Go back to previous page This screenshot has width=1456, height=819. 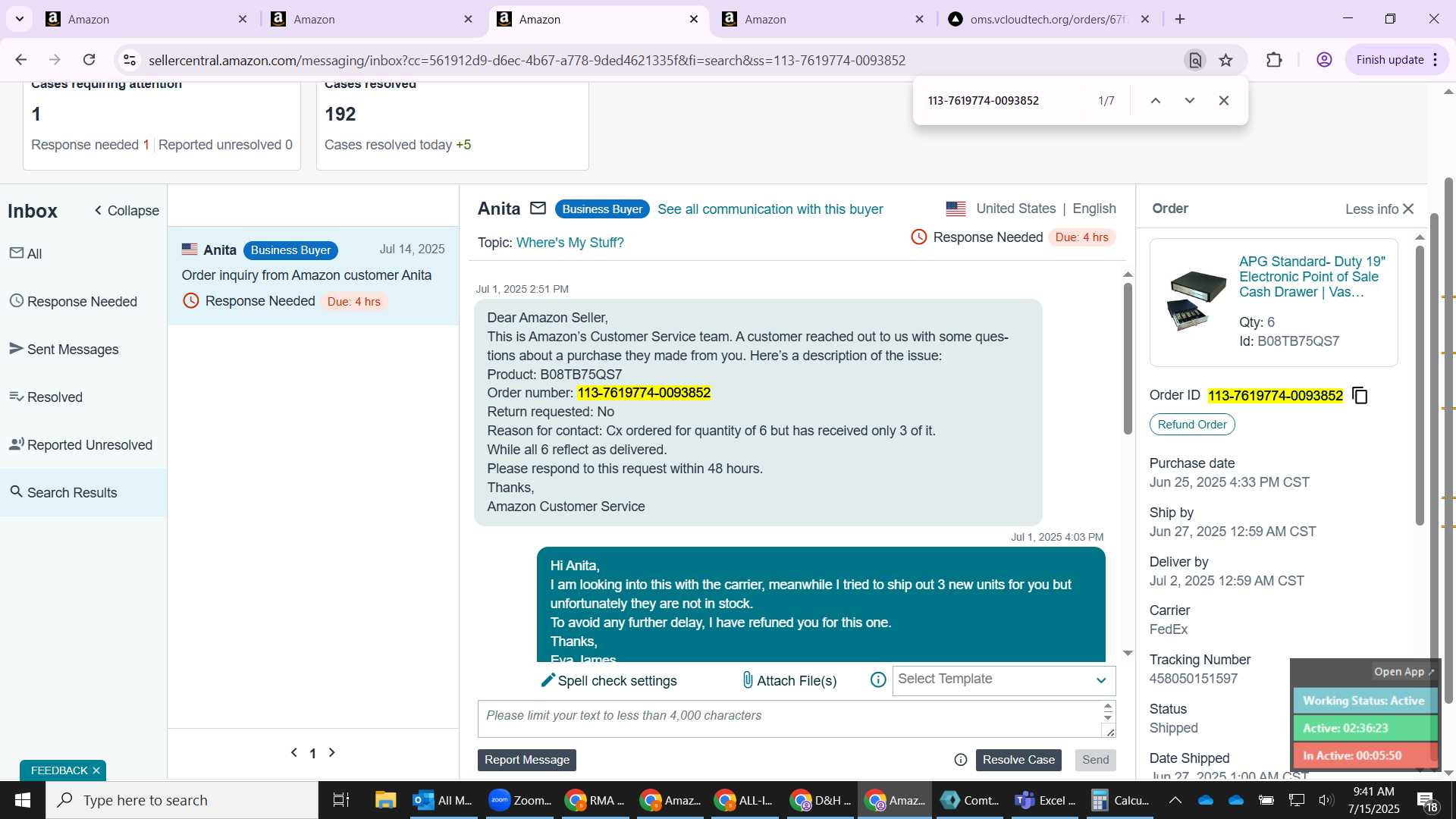[x=21, y=60]
